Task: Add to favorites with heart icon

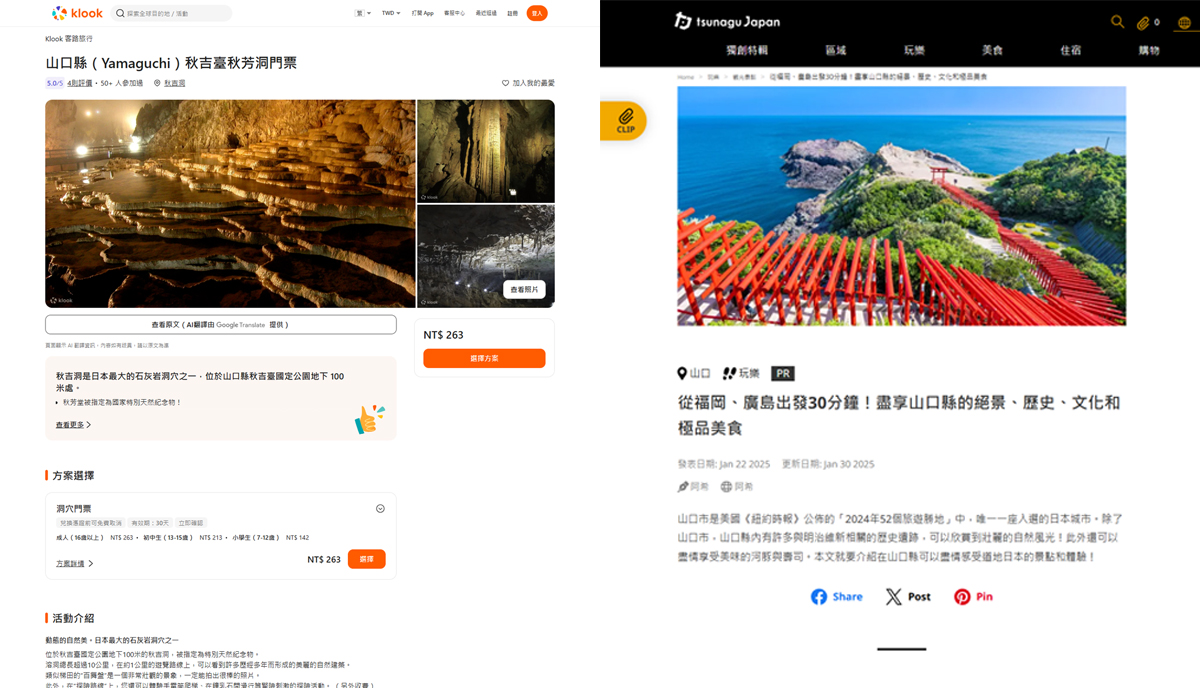Action: point(506,83)
